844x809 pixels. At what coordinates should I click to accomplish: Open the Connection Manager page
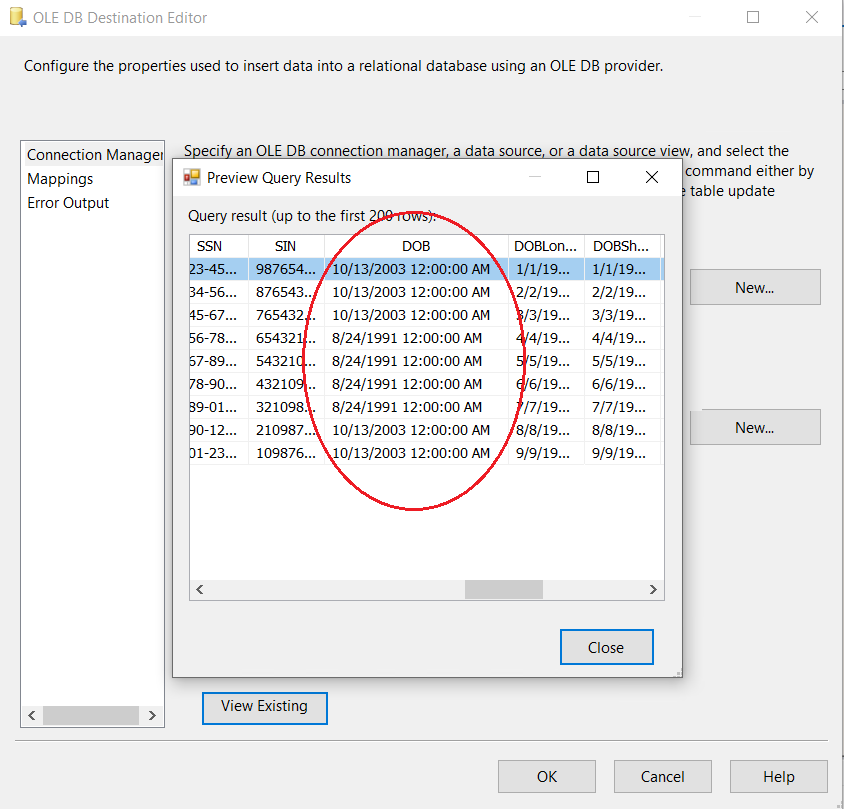pos(93,155)
